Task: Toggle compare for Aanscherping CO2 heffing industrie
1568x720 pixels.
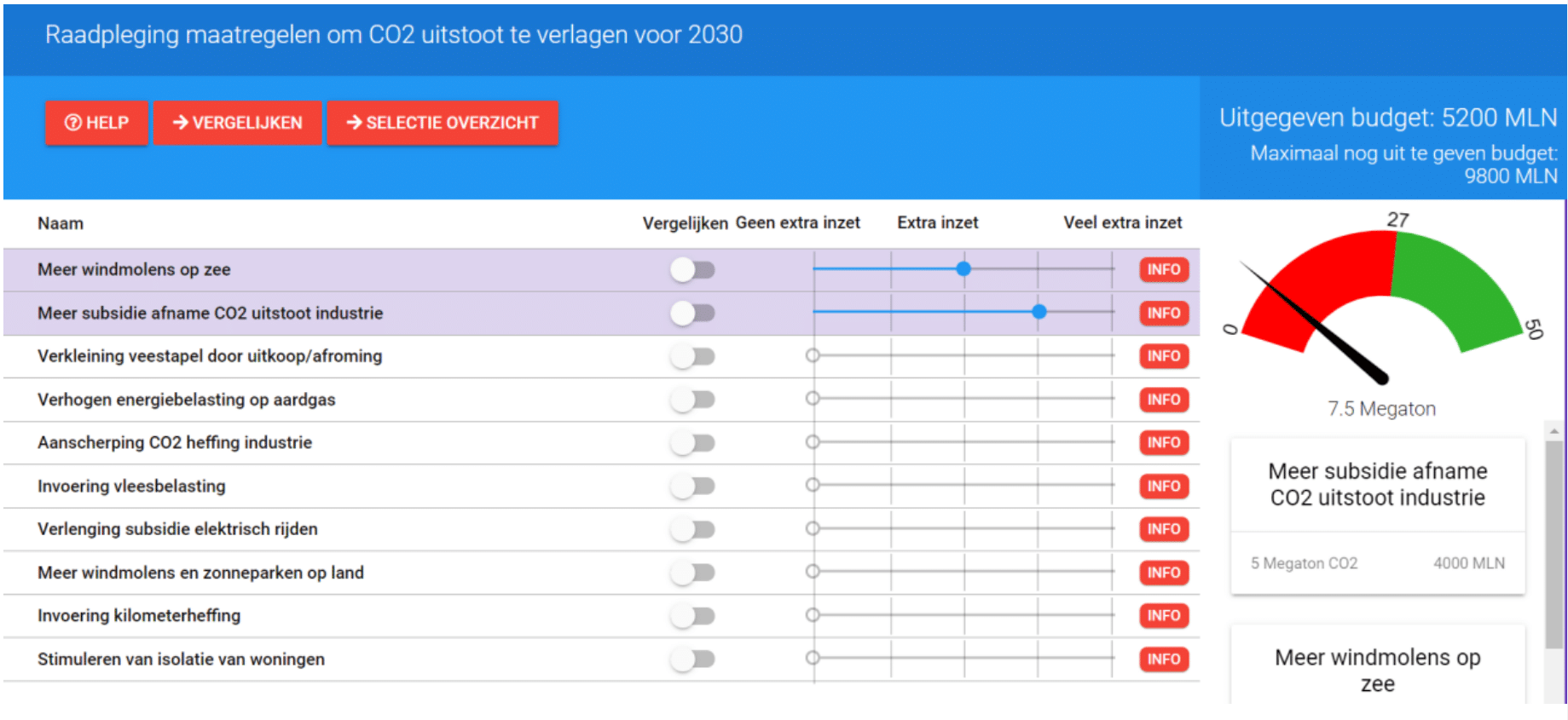Action: click(692, 443)
